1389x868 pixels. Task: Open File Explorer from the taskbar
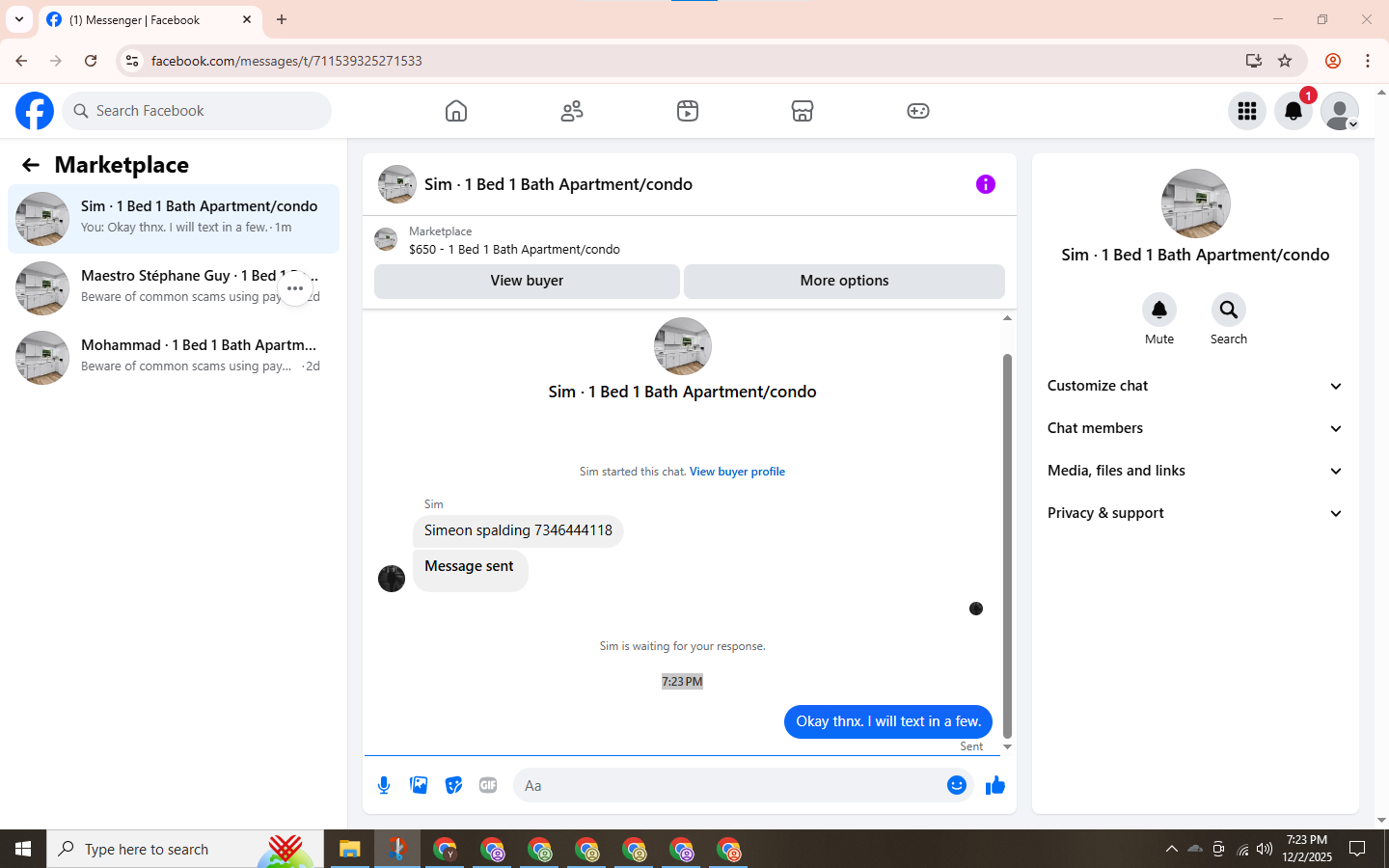349,849
